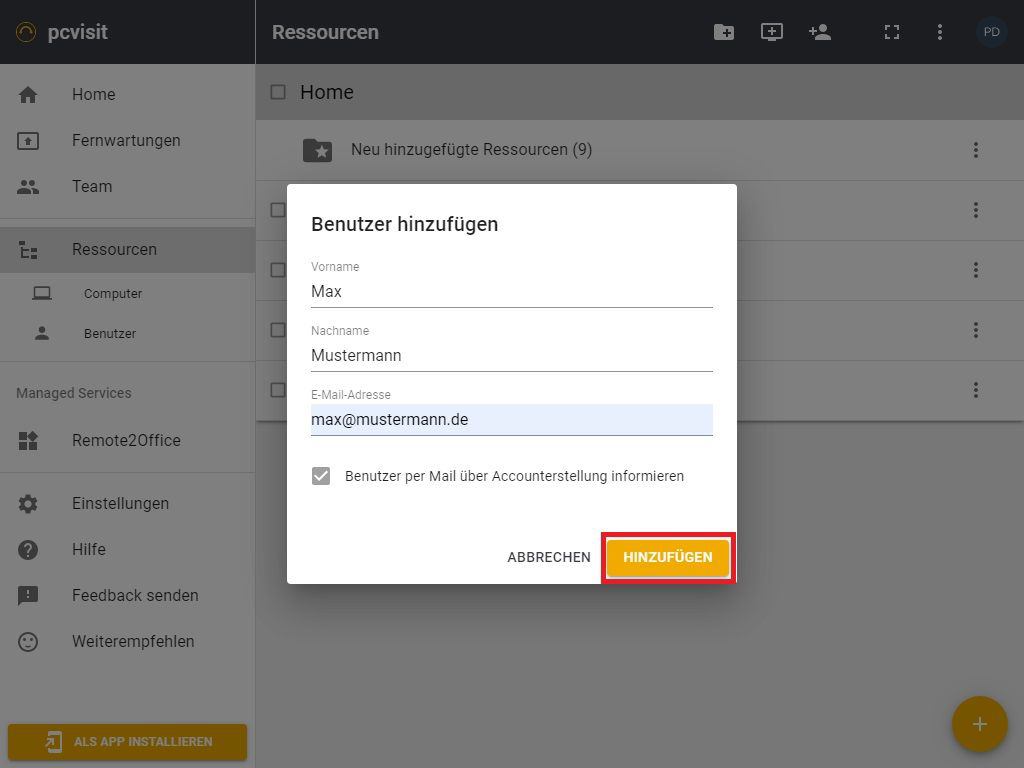Tick the Home select-all checkbox
This screenshot has width=1024, height=768.
pyautogui.click(x=278, y=92)
